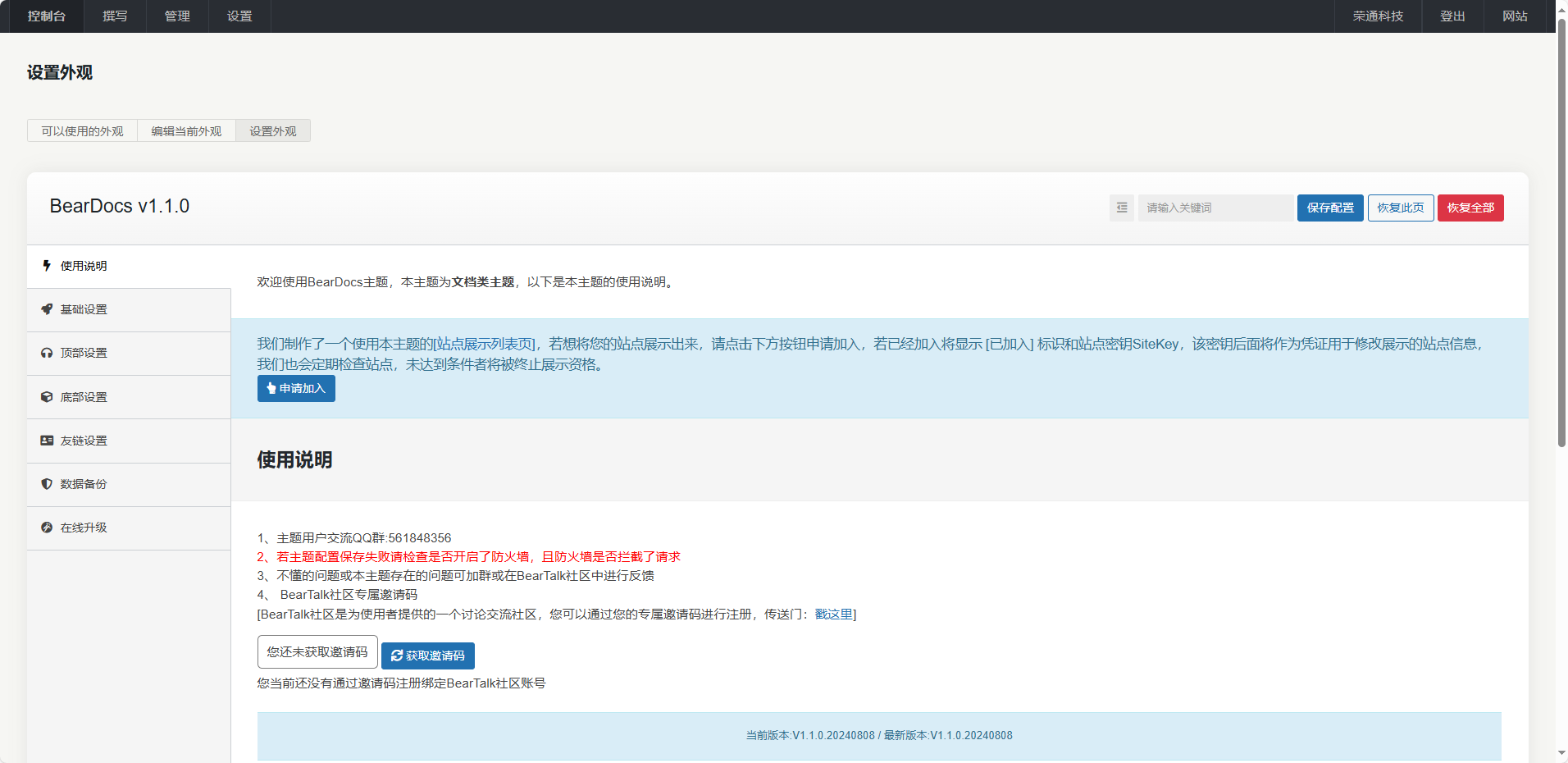This screenshot has height=763, width=1568.
Task: Click the headphone icon for 顶部设置
Action: click(47, 353)
